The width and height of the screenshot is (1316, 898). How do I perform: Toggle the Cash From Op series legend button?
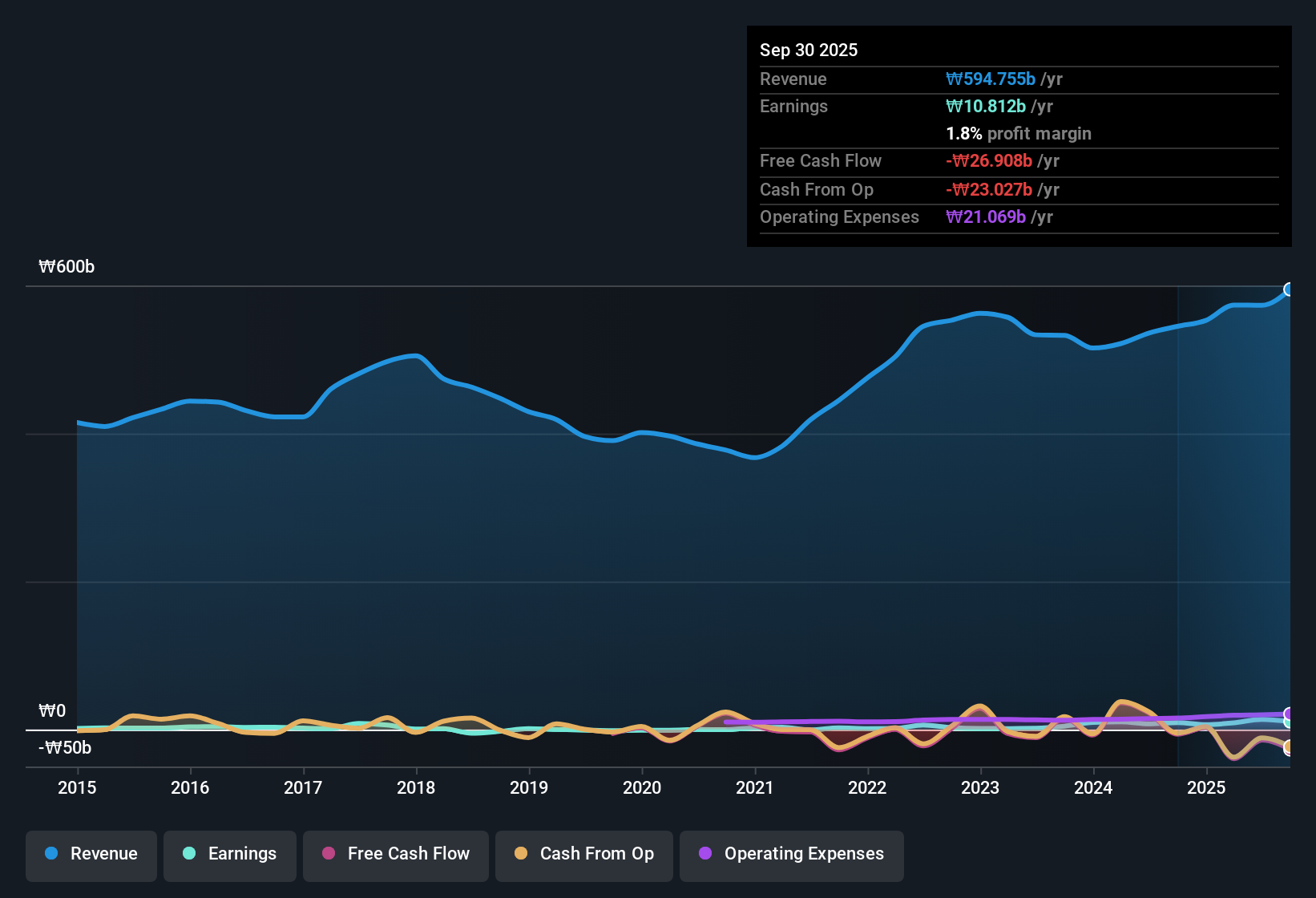point(584,855)
